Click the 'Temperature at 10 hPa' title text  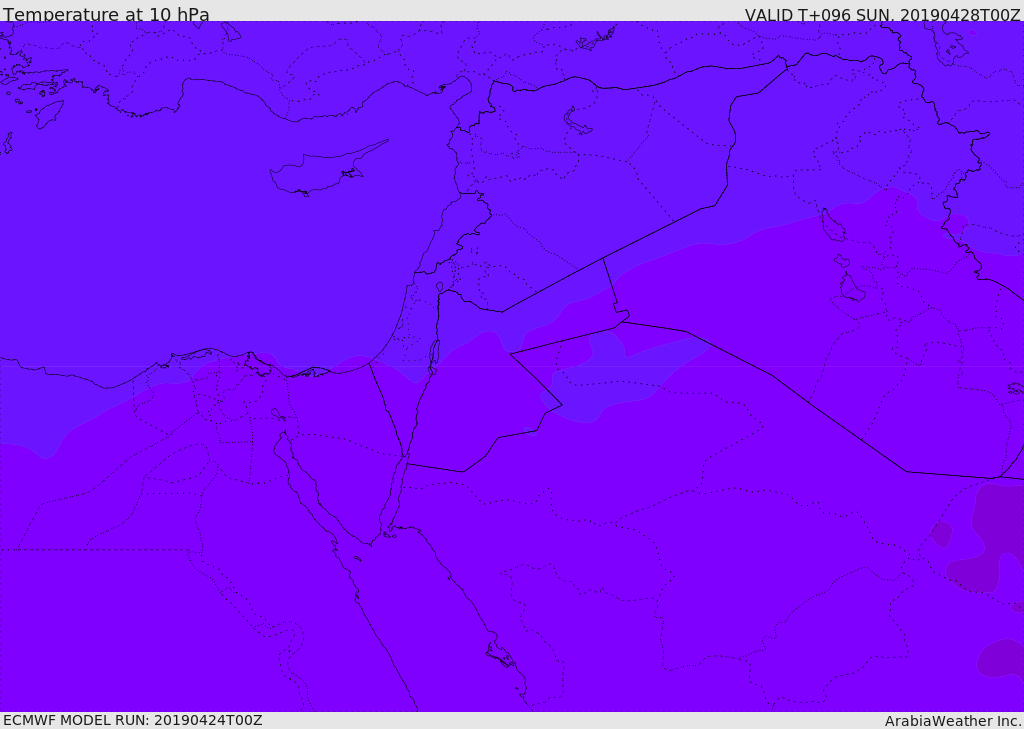click(x=106, y=14)
